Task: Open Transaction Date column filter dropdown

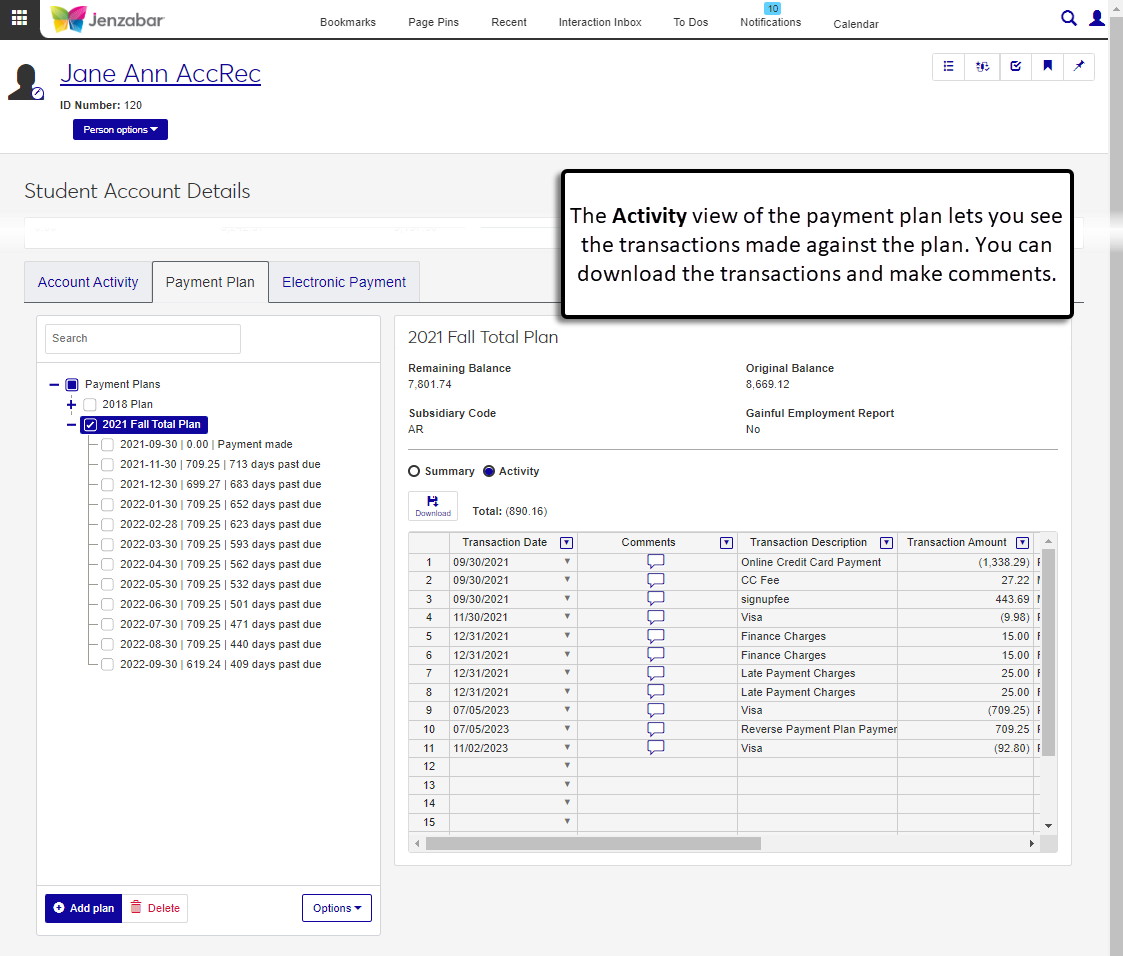Action: [566, 542]
